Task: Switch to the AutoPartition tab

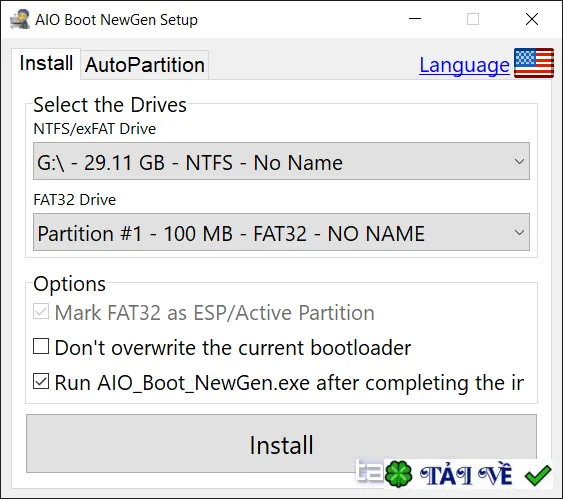Action: tap(145, 65)
